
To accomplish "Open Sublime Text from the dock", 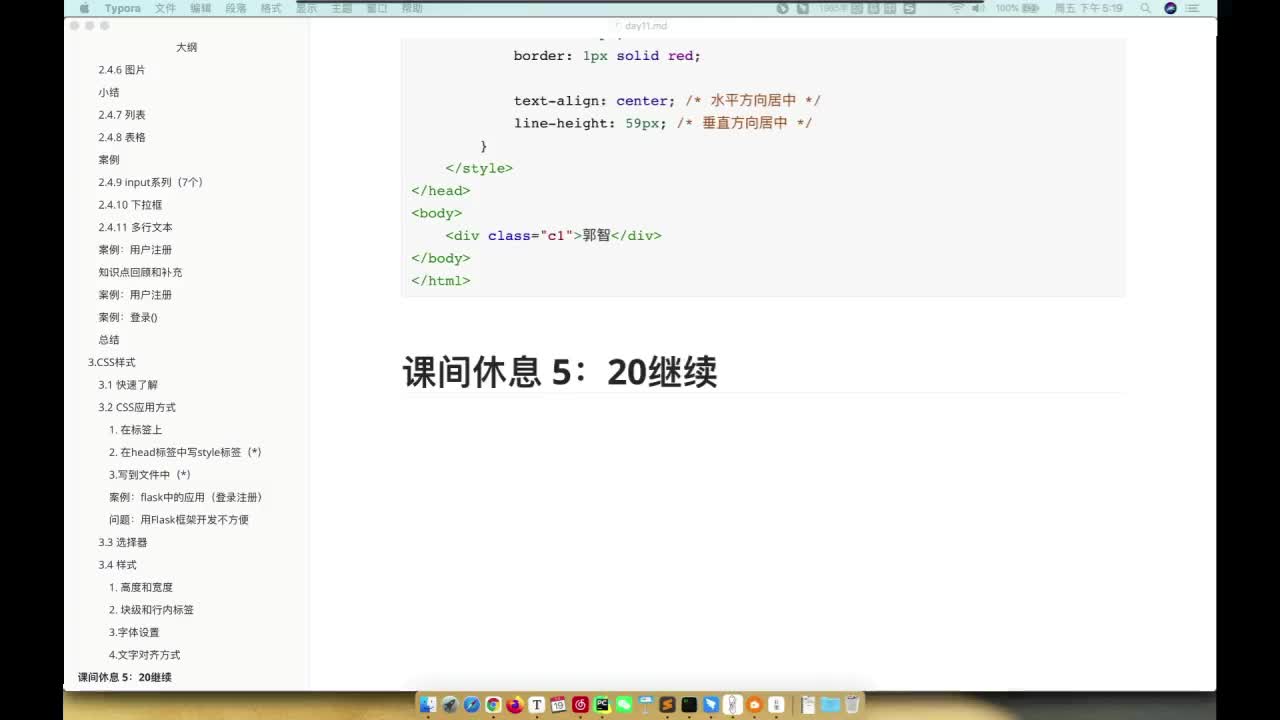I will [667, 705].
